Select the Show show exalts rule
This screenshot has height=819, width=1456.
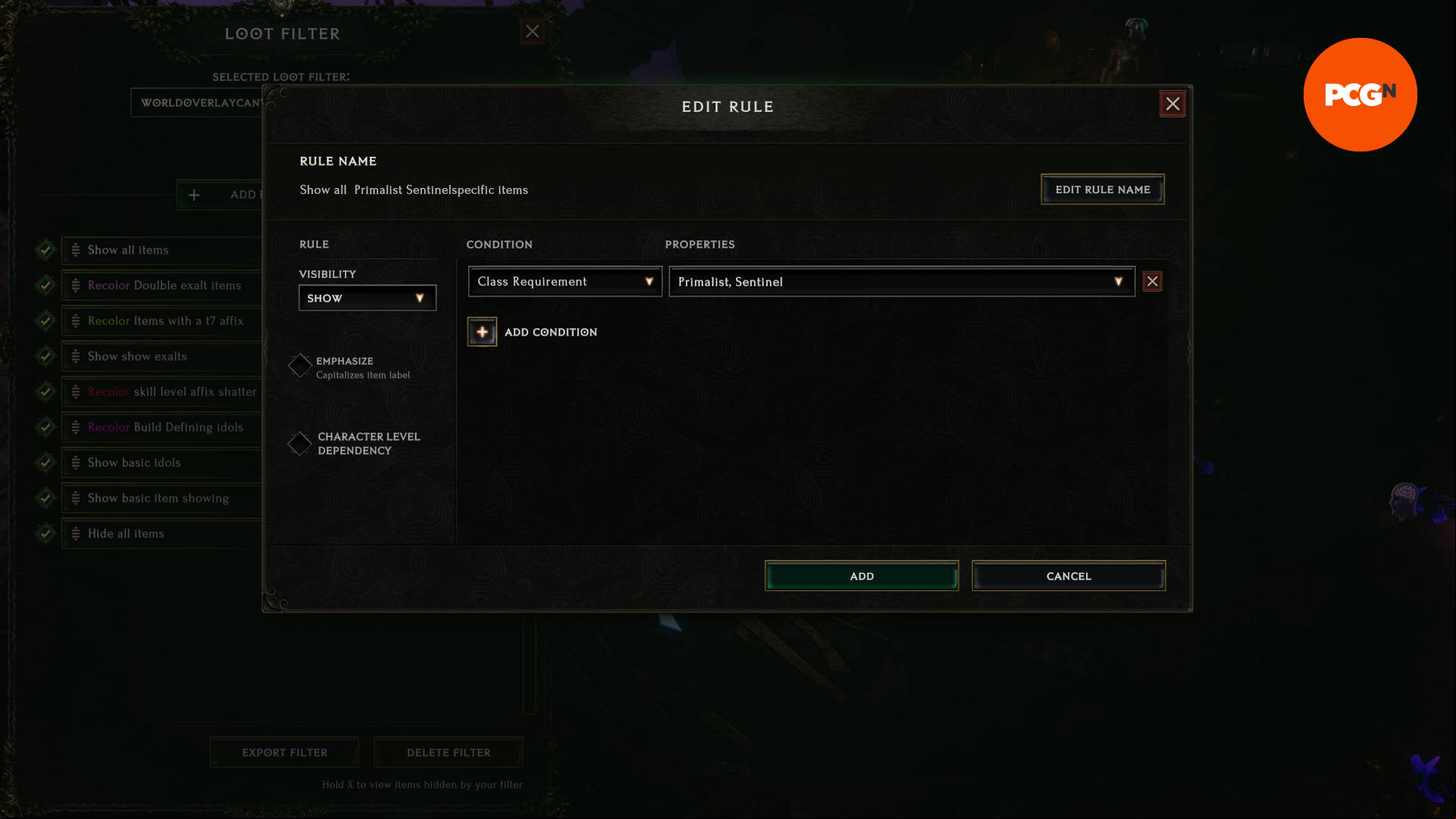click(x=162, y=356)
